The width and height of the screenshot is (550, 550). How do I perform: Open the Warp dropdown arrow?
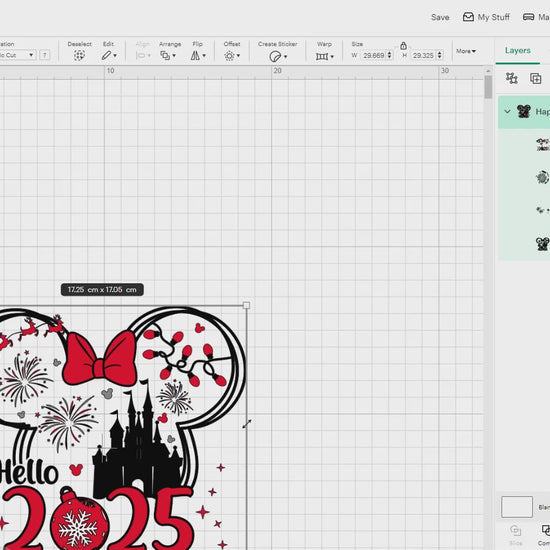332,56
